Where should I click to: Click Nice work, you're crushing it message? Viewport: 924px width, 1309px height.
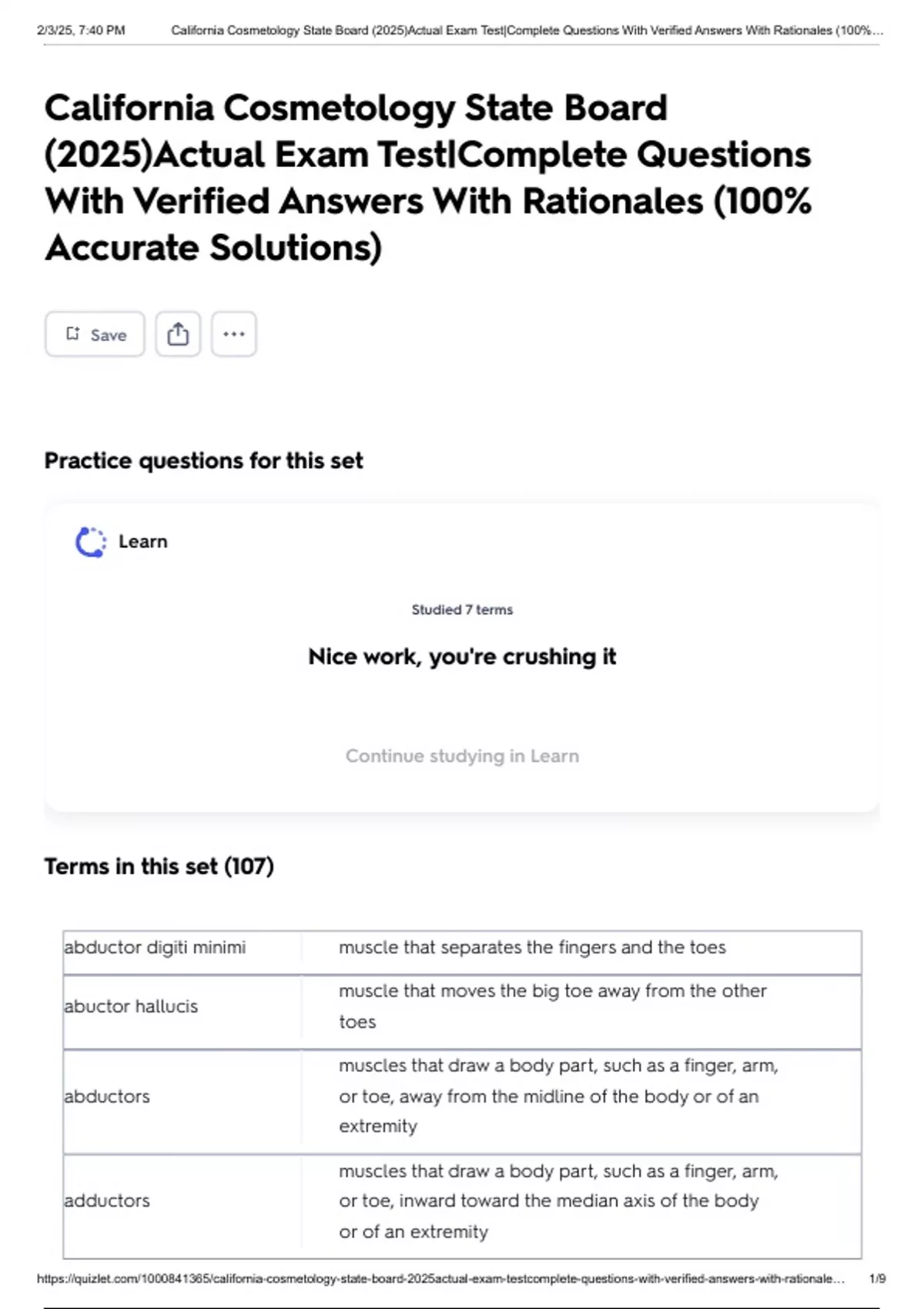point(462,657)
